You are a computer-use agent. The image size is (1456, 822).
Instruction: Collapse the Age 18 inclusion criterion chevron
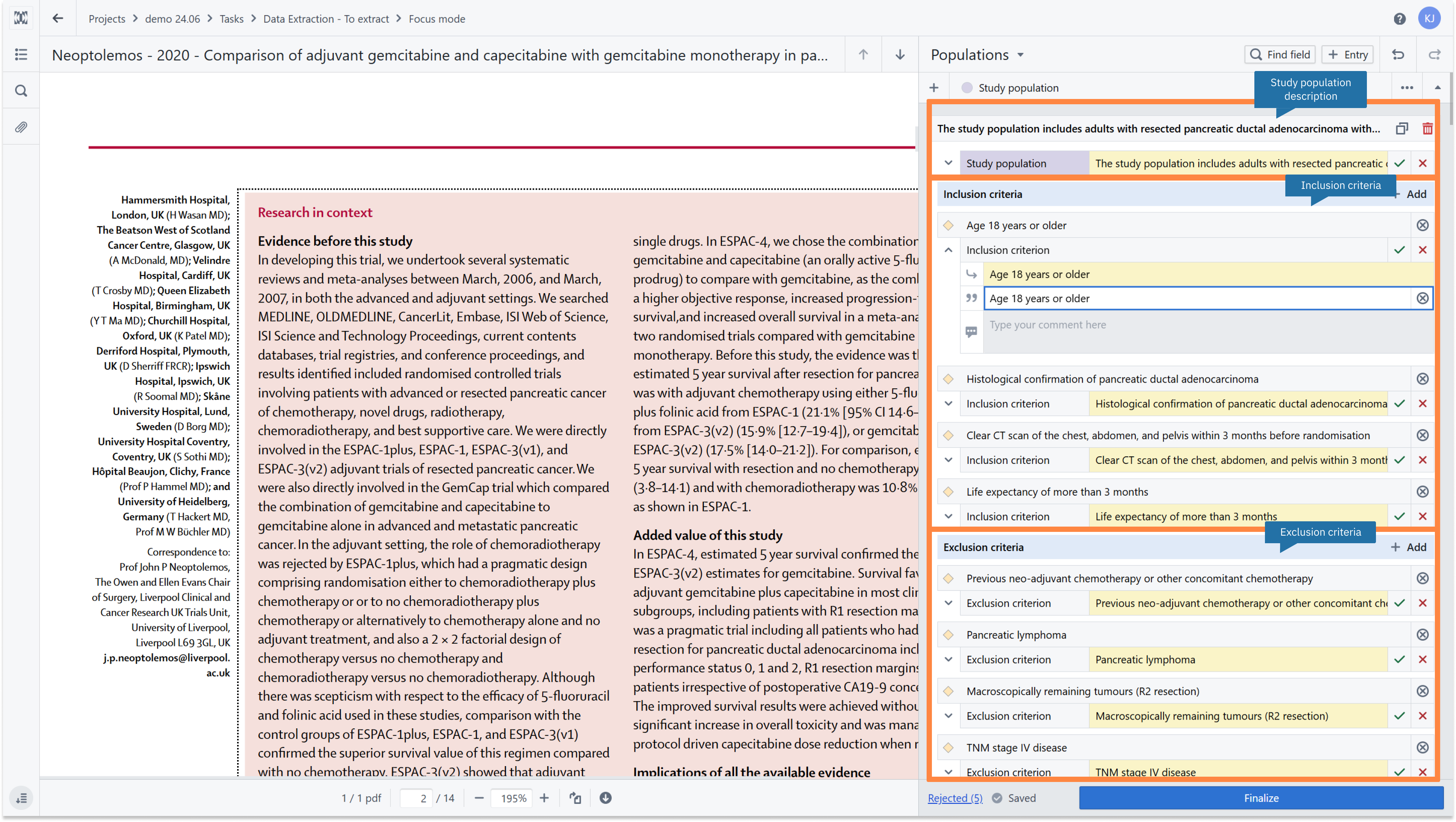949,250
